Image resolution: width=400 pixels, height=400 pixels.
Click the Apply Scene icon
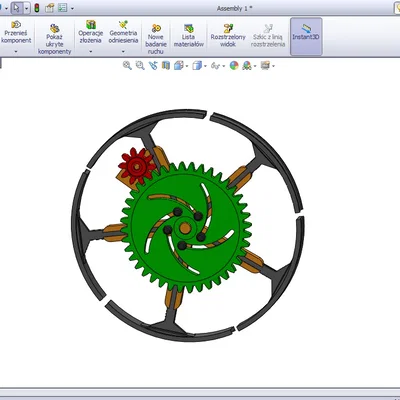(x=247, y=65)
